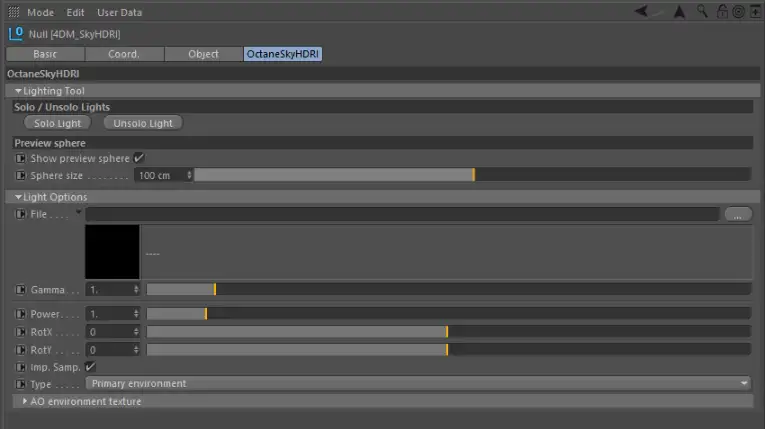This screenshot has height=429, width=765.
Task: Click the Power slider bar
Action: pos(448,314)
